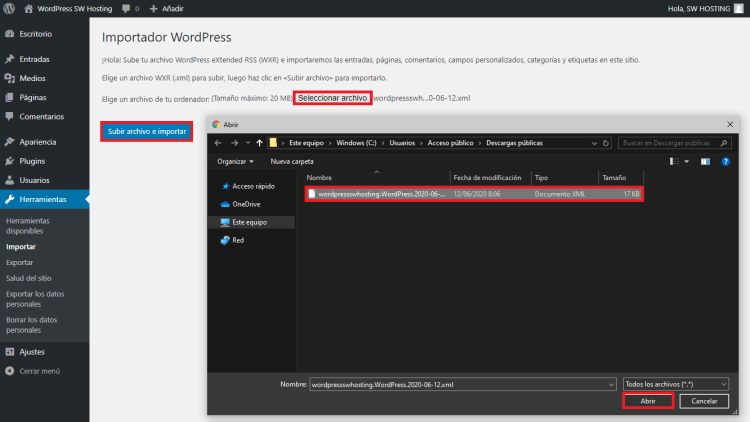
Task: Select Acceso rápido in navigation pane
Action: tap(248, 186)
